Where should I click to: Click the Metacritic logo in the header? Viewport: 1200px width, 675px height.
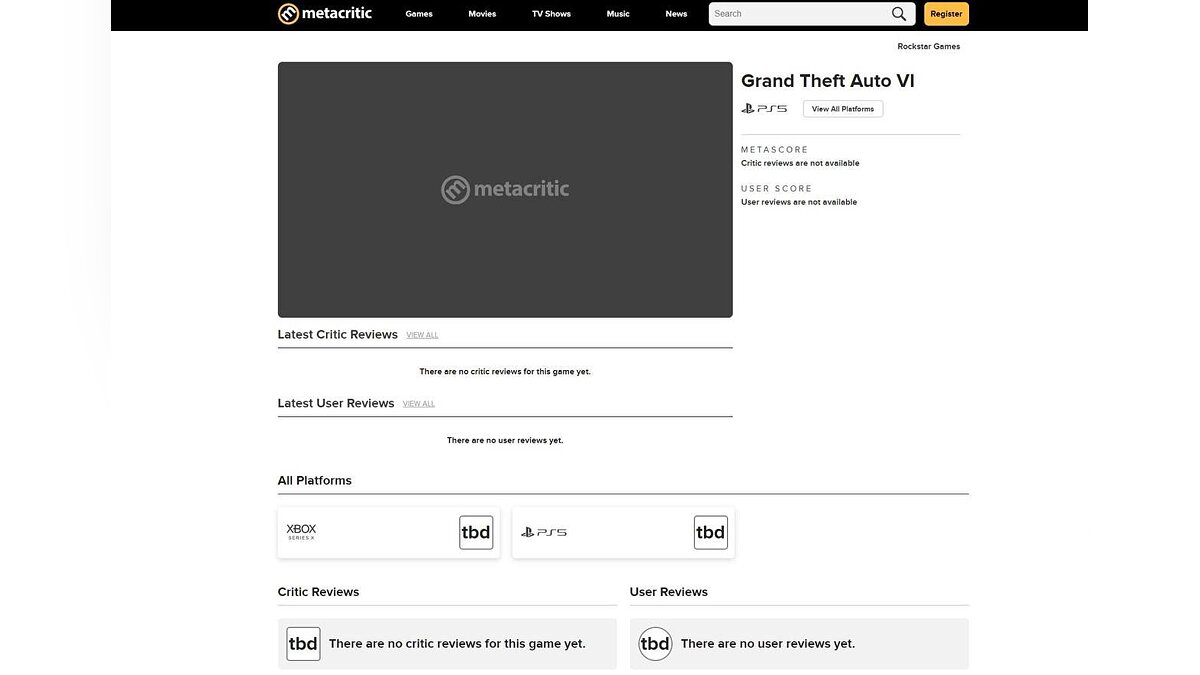coord(324,14)
